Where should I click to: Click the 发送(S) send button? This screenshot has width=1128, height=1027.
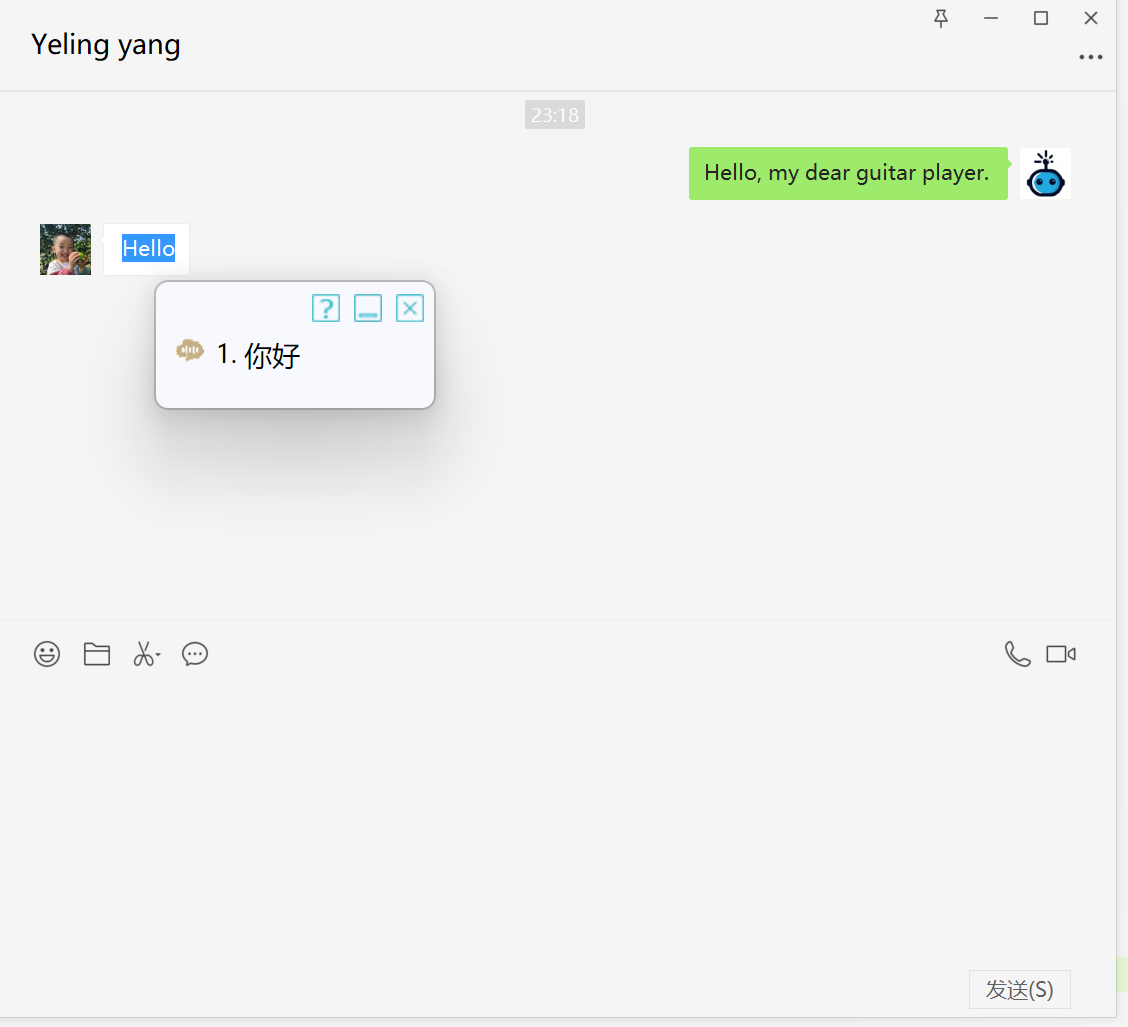[1019, 989]
